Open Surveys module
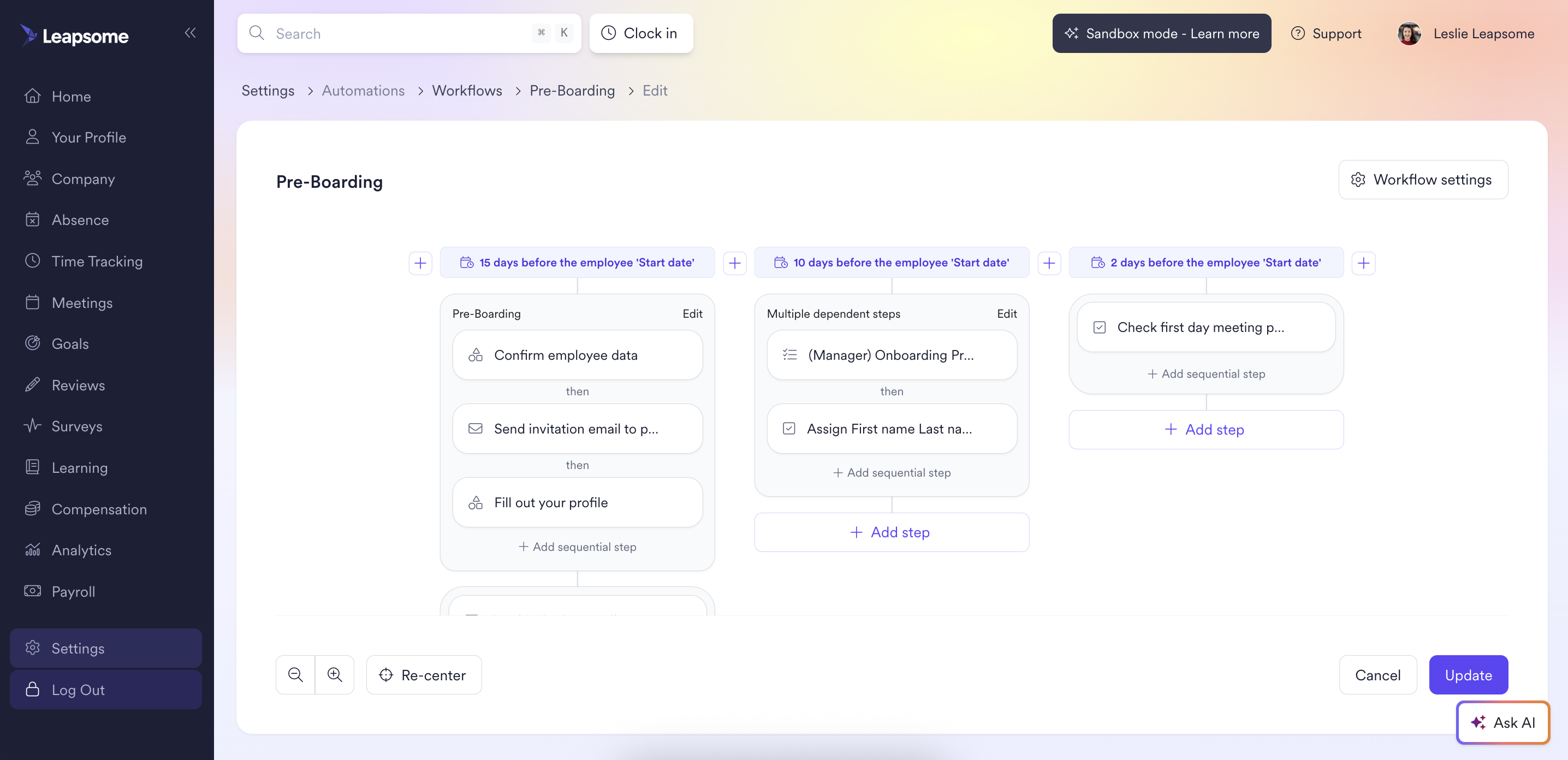The height and width of the screenshot is (760, 1568). tap(106, 426)
